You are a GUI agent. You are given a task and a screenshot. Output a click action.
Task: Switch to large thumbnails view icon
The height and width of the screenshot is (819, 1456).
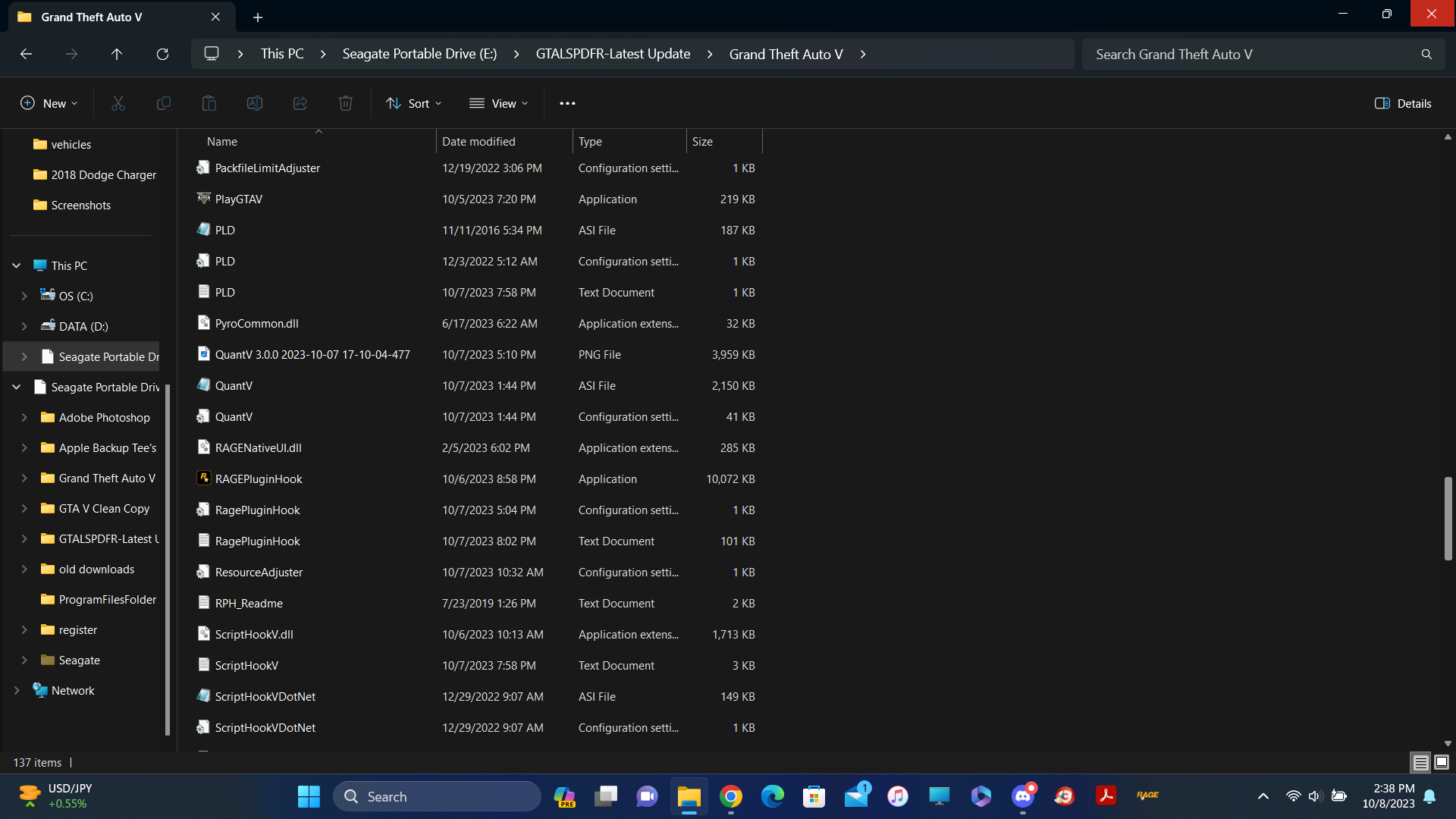1442,762
